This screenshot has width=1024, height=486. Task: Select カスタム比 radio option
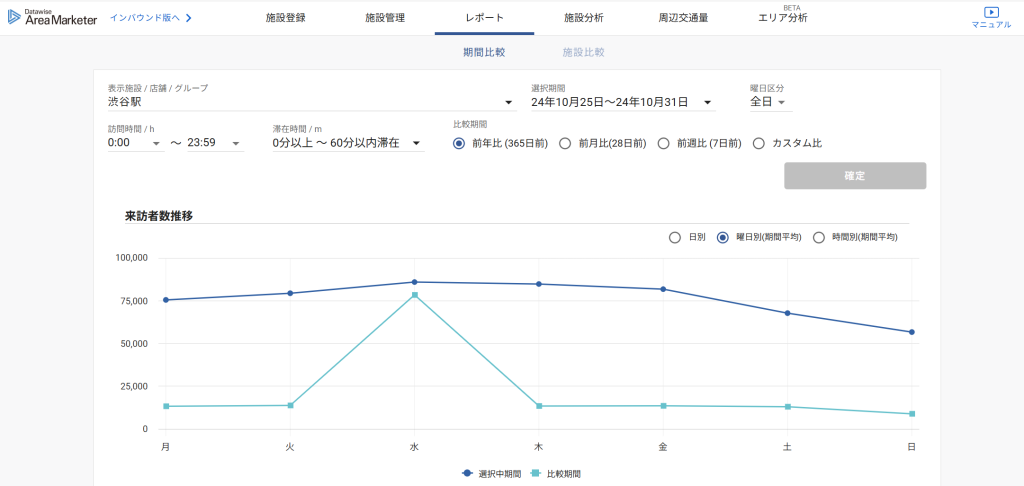[x=758, y=144]
